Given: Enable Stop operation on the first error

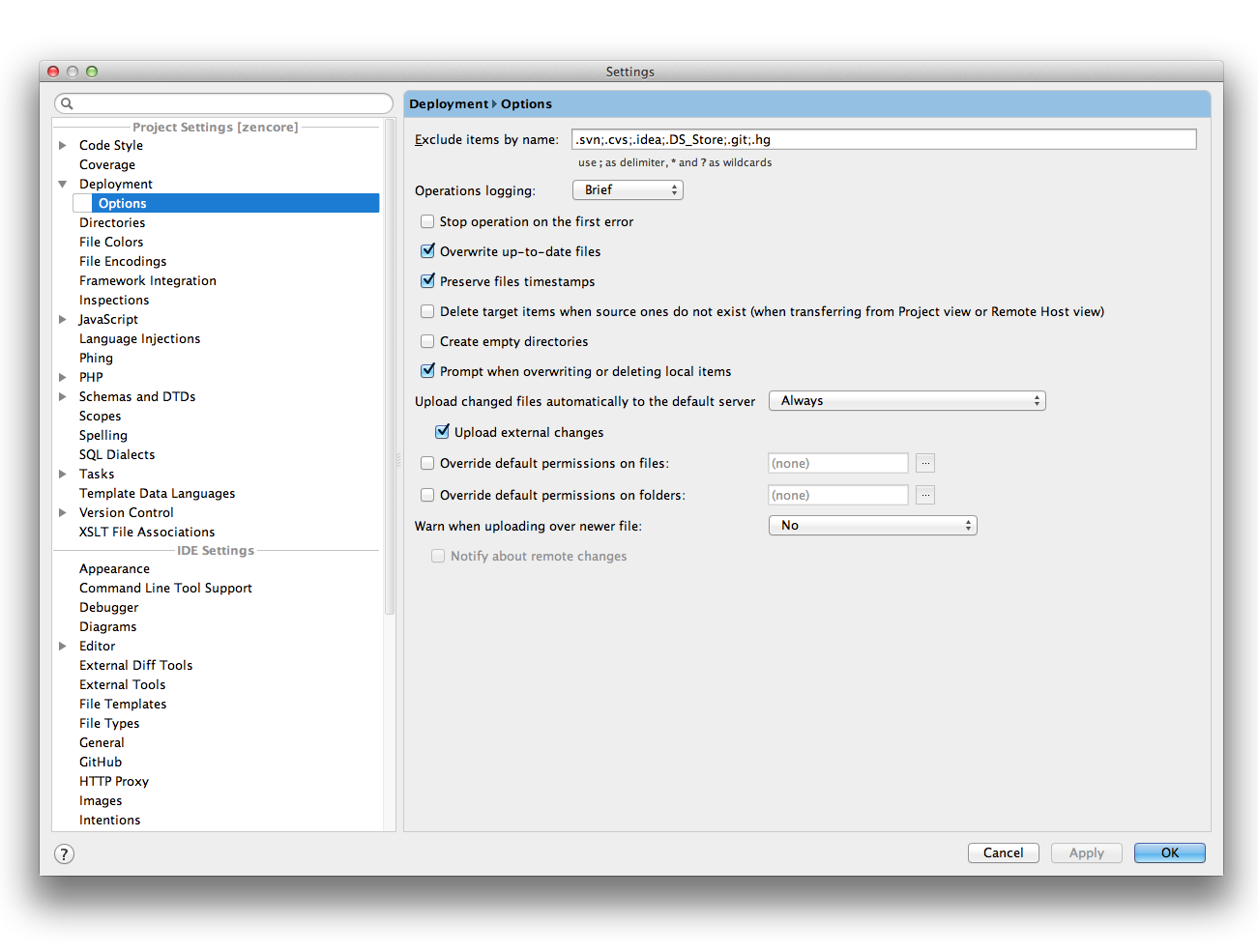Looking at the screenshot, I should point(427,221).
